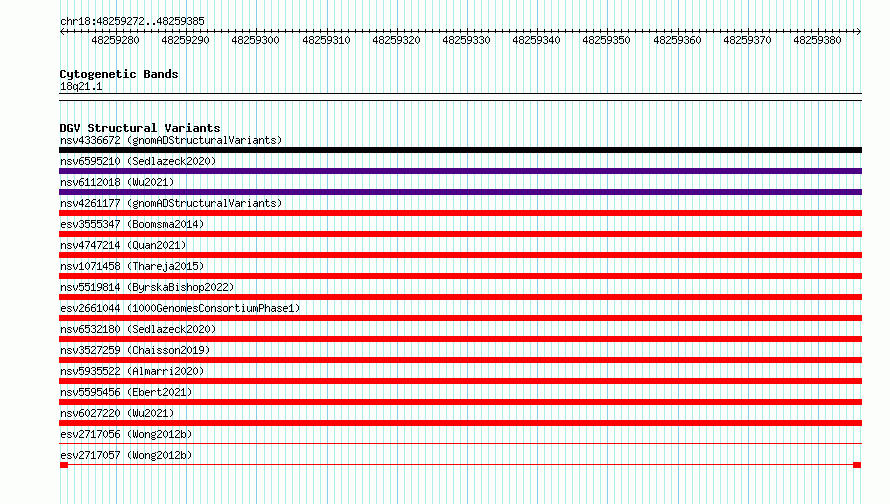This screenshot has width=890, height=504.
Task: Click the red bar under nsv6532180
Action: click(x=460, y=339)
